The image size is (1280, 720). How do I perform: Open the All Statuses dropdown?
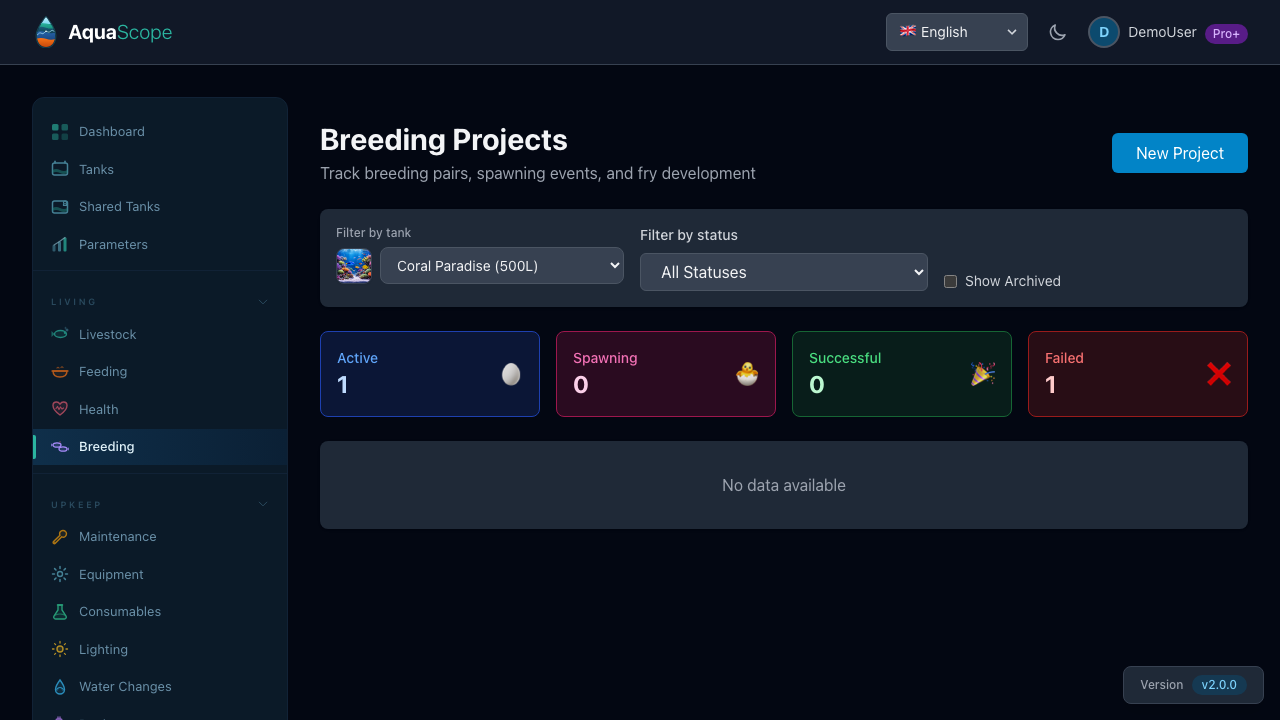pos(783,272)
